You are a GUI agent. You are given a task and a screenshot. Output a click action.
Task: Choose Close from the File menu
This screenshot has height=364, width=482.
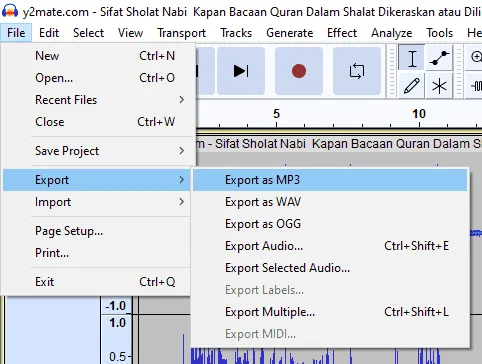pos(97,122)
